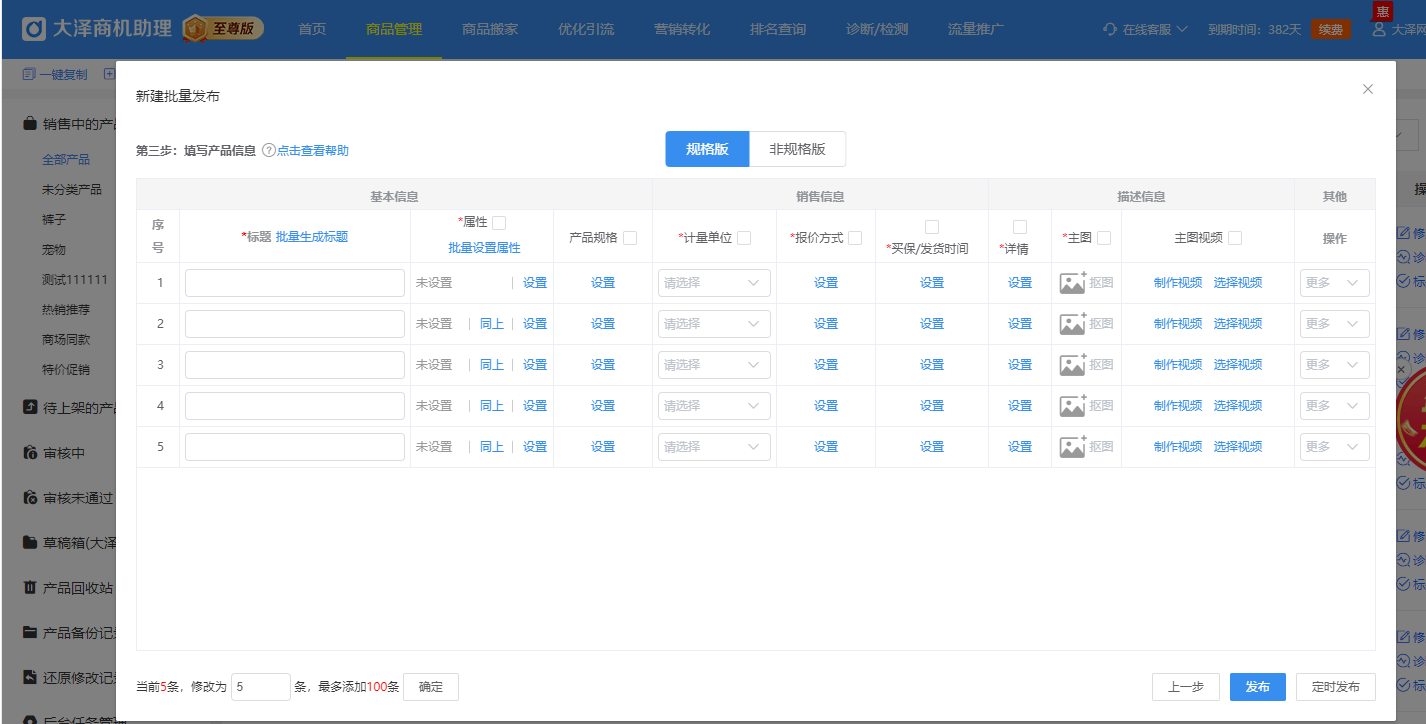Click the 草稿箱 folder icon in sidebar
Viewport: 1426px width, 724px height.
(x=30, y=543)
